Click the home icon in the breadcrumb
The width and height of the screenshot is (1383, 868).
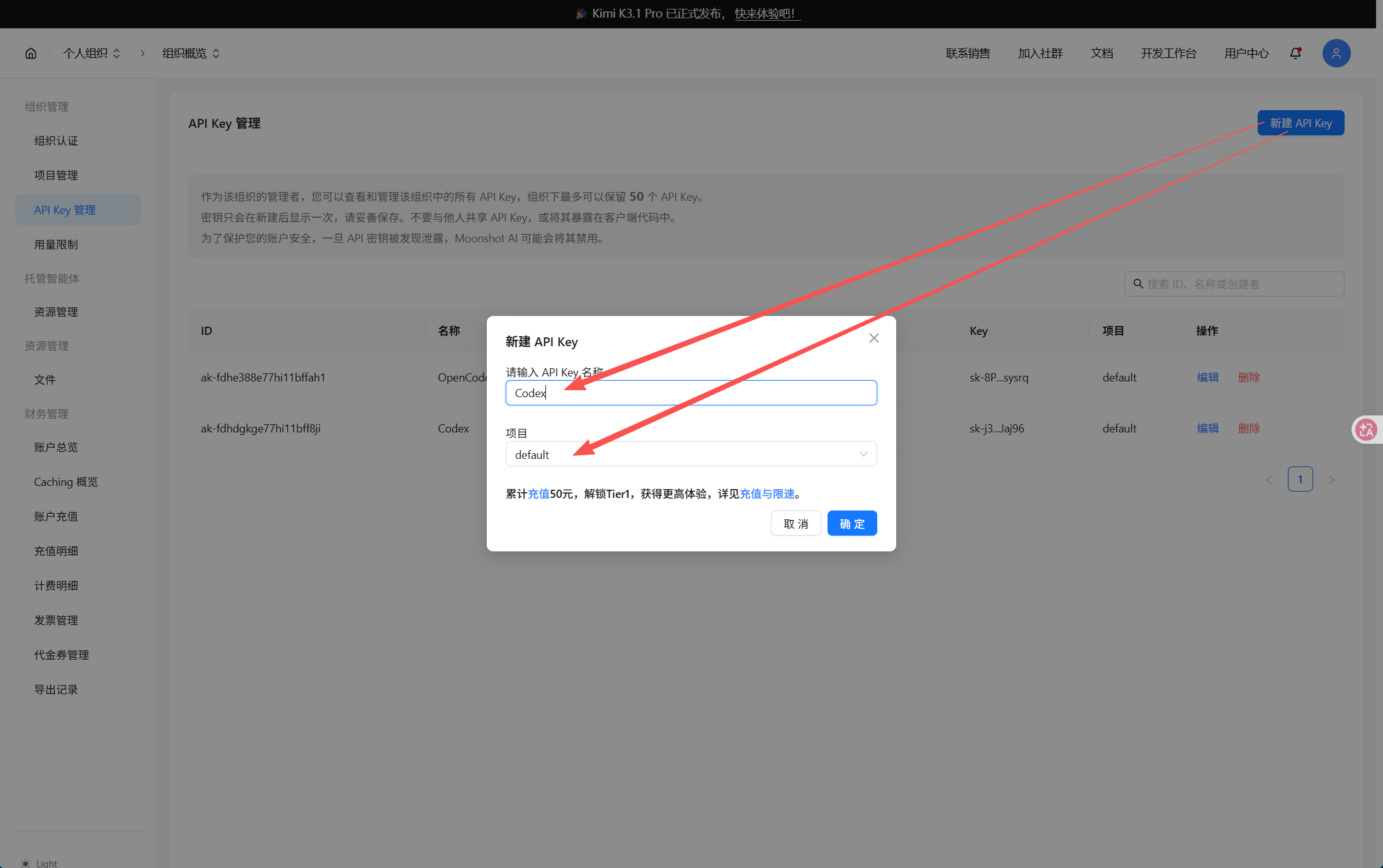(x=31, y=54)
